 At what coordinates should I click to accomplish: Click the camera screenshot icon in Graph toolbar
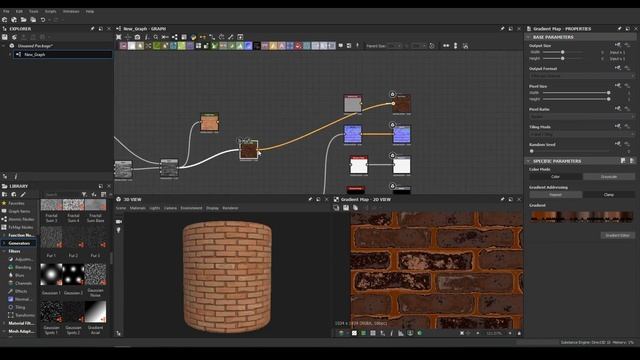(x=138, y=37)
